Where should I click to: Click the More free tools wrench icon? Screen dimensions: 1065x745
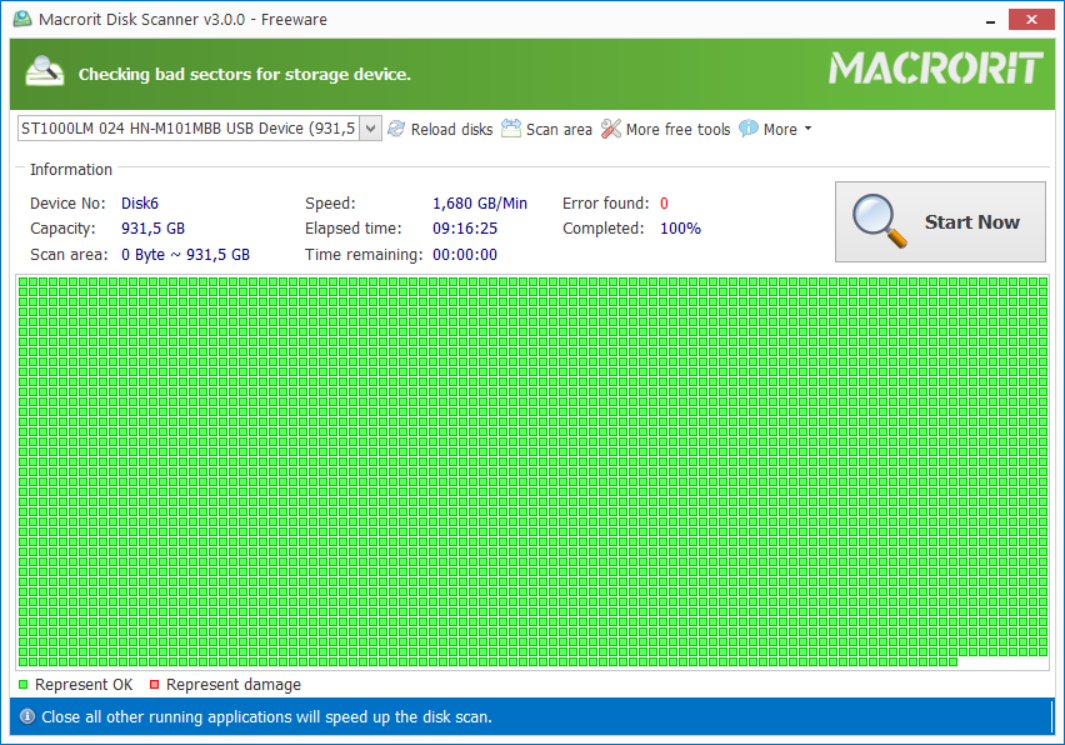(x=611, y=129)
